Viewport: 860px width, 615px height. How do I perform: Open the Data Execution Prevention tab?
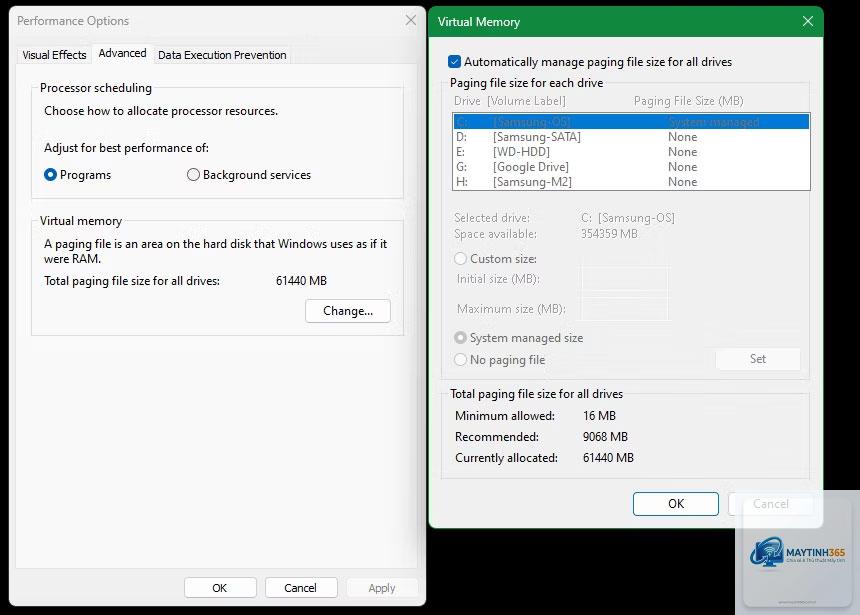click(222, 55)
